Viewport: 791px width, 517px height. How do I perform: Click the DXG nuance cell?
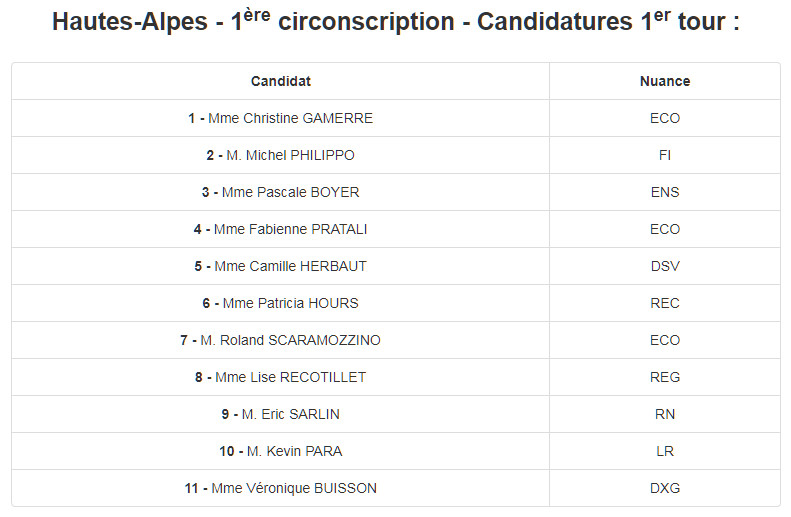pos(665,488)
